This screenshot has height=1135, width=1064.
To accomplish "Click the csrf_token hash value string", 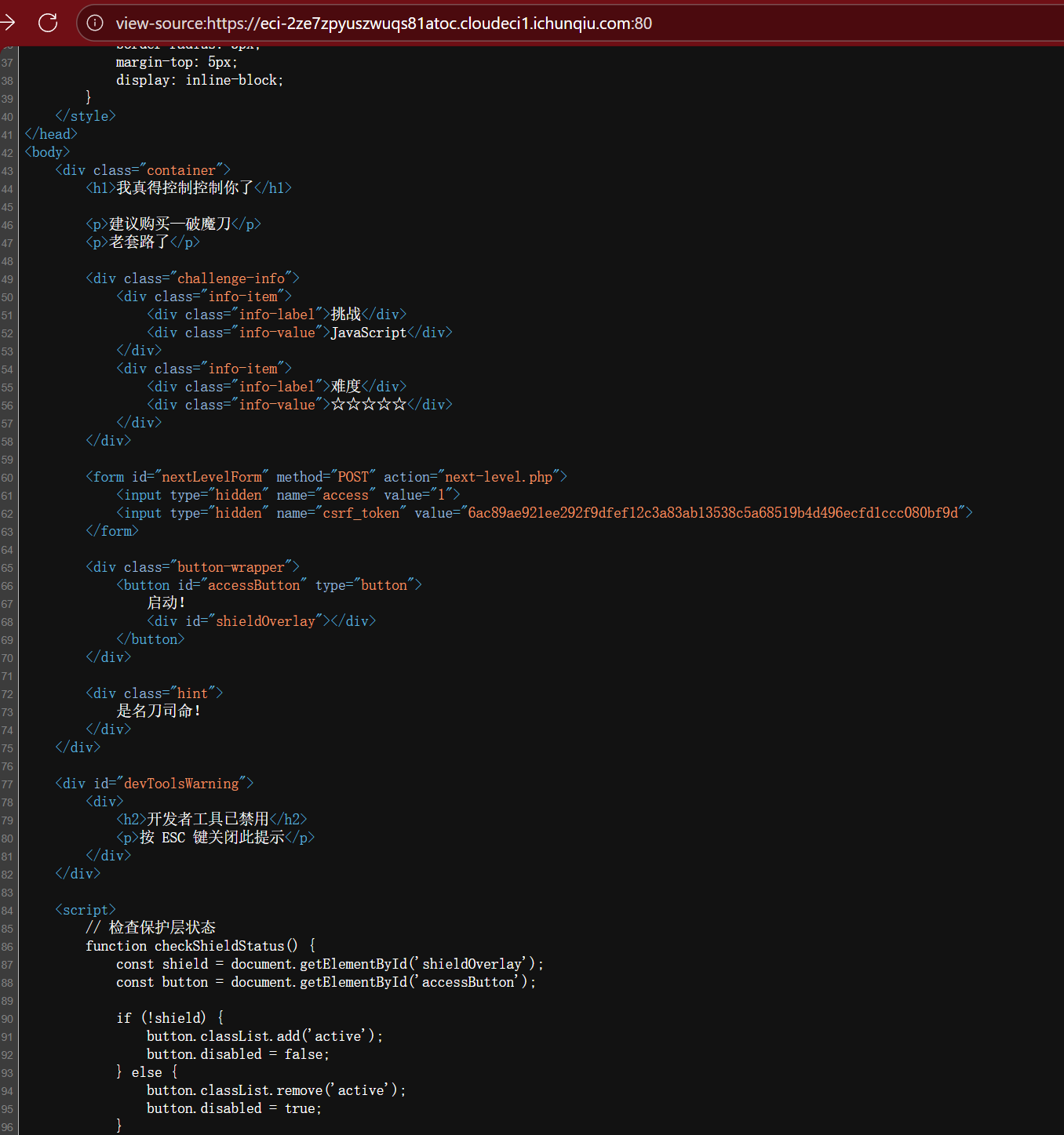I will tap(712, 513).
